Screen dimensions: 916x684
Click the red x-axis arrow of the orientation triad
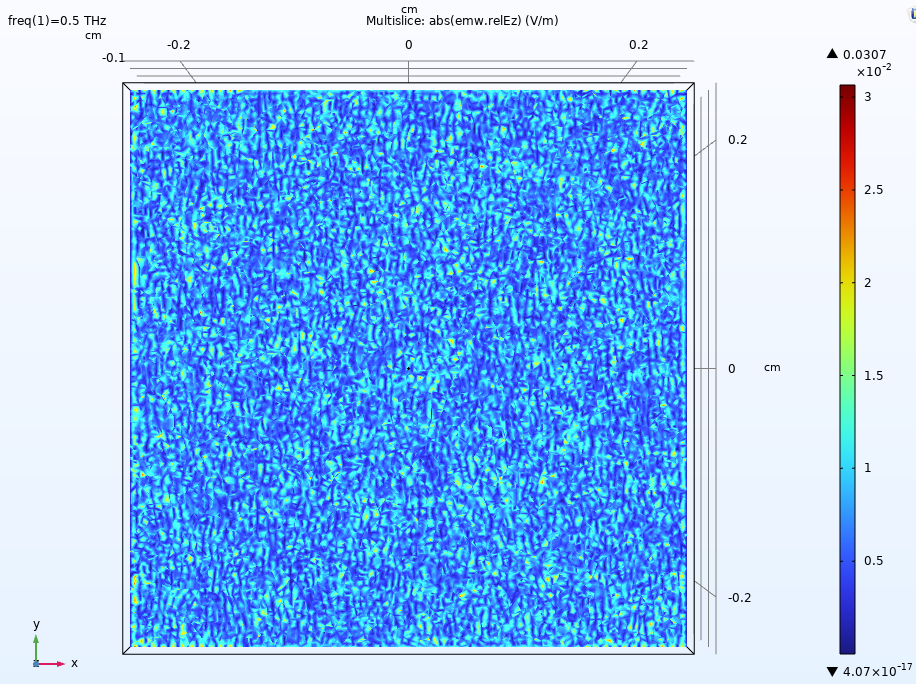51,664
